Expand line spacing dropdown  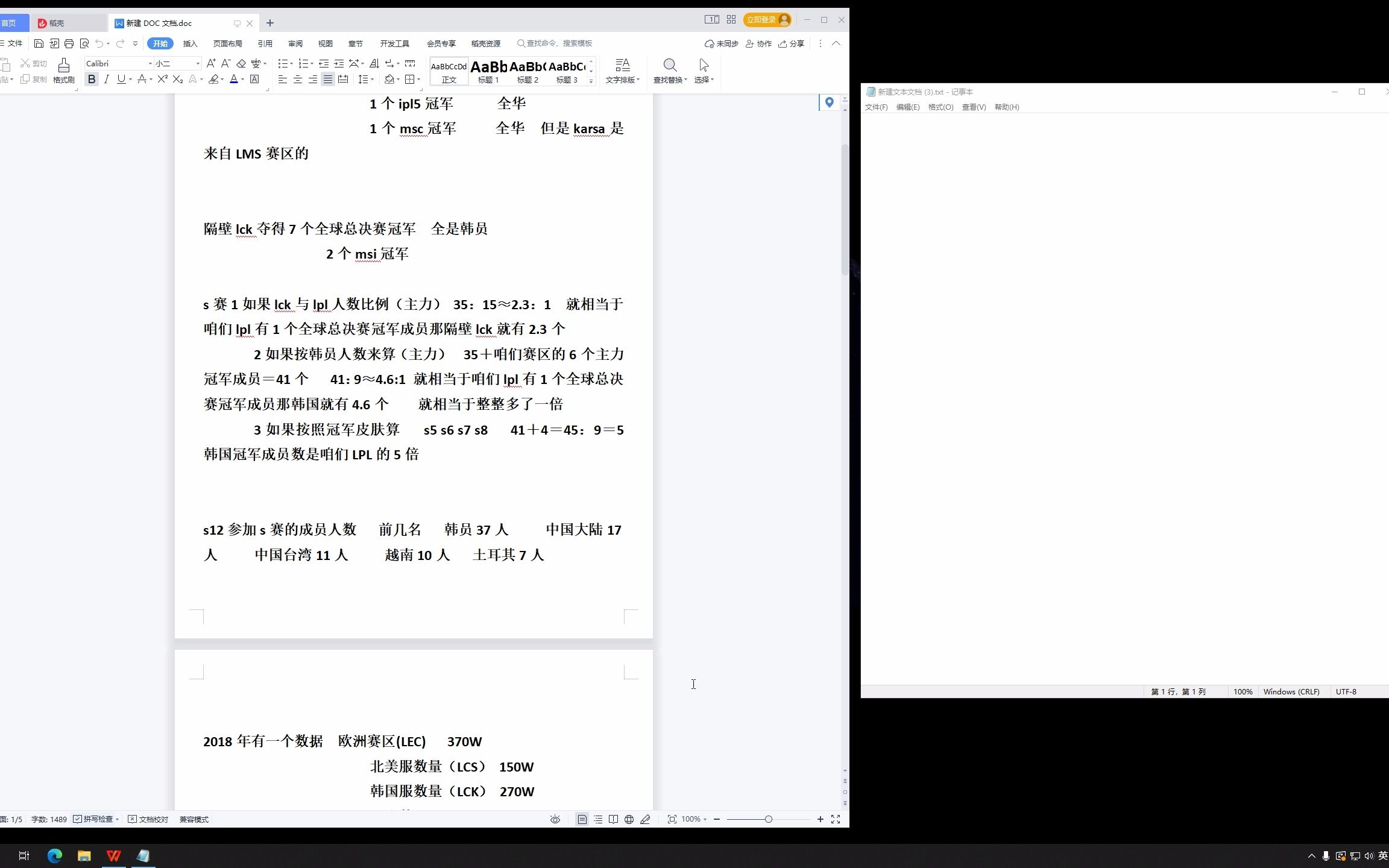click(x=372, y=80)
